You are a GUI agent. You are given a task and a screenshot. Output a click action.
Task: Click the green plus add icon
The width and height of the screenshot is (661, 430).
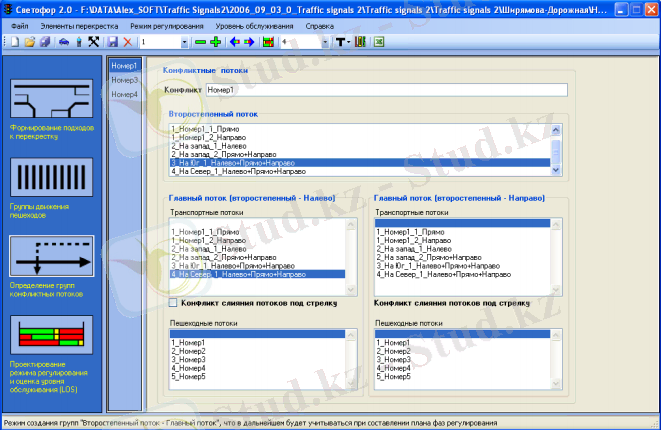216,43
